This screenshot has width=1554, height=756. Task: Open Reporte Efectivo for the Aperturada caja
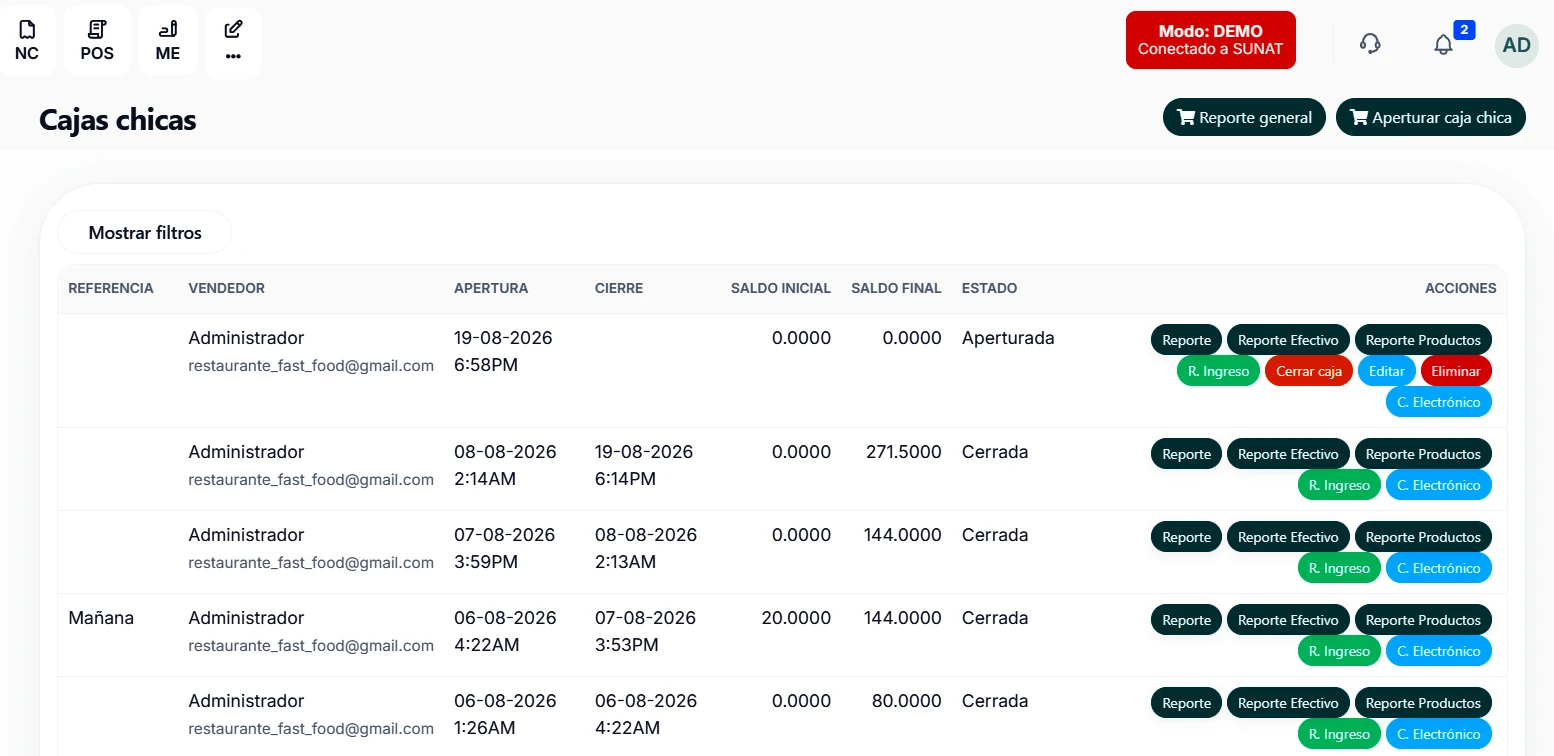pyautogui.click(x=1288, y=340)
